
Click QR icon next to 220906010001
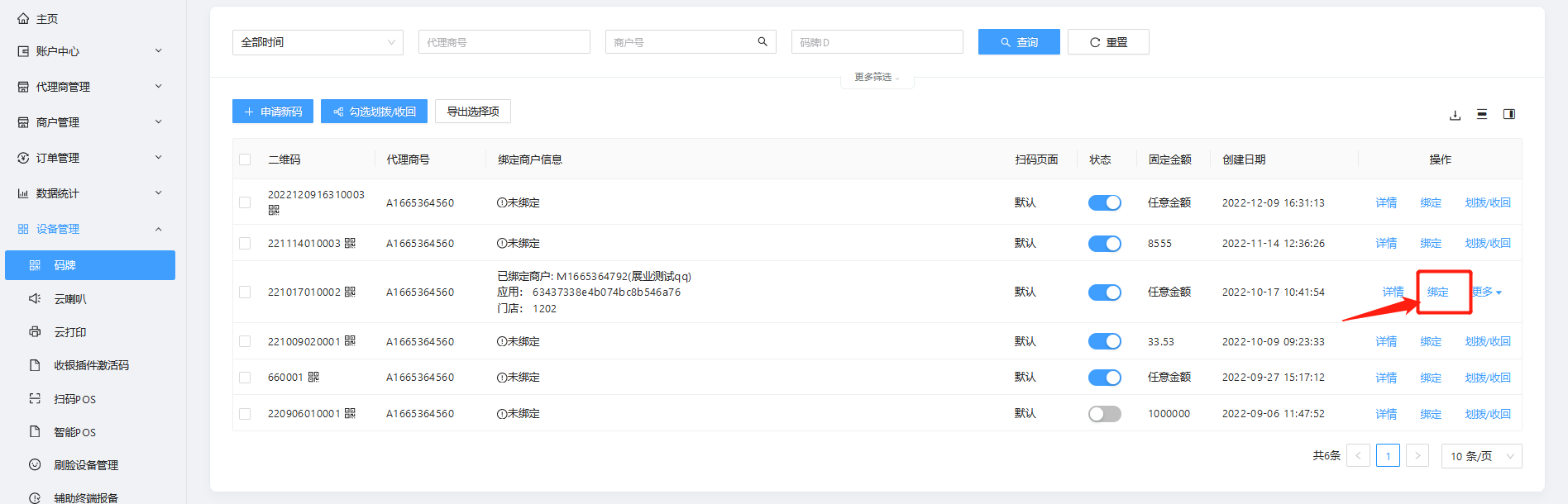pyautogui.click(x=350, y=413)
